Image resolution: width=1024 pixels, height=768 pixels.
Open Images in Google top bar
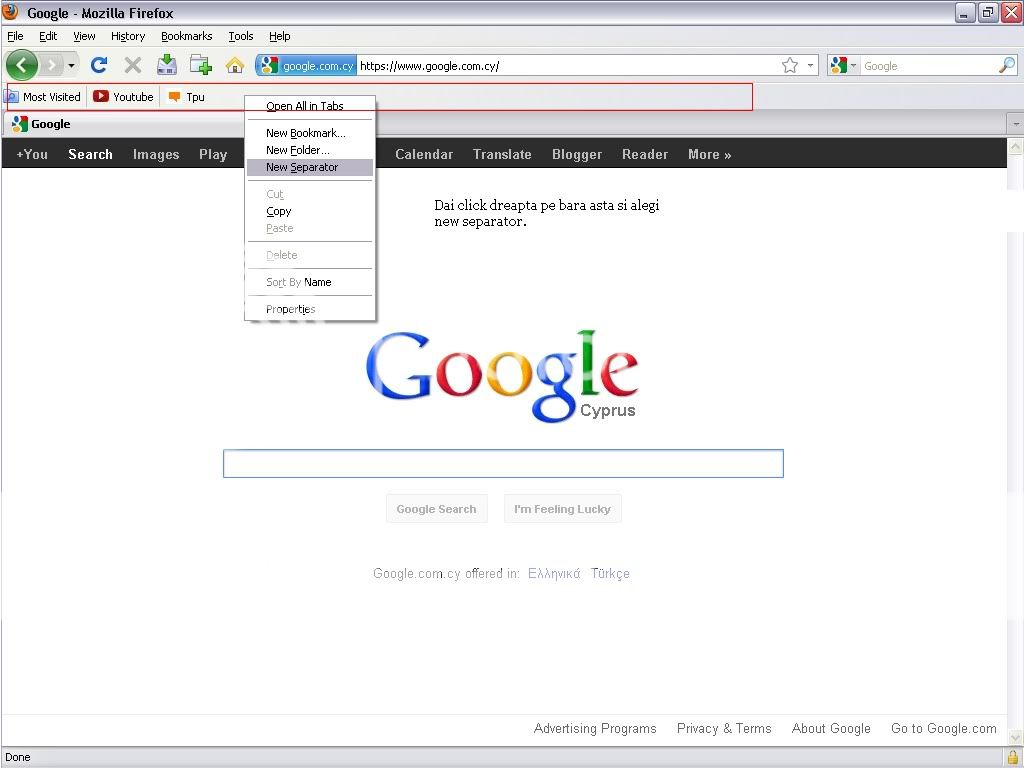(x=156, y=154)
